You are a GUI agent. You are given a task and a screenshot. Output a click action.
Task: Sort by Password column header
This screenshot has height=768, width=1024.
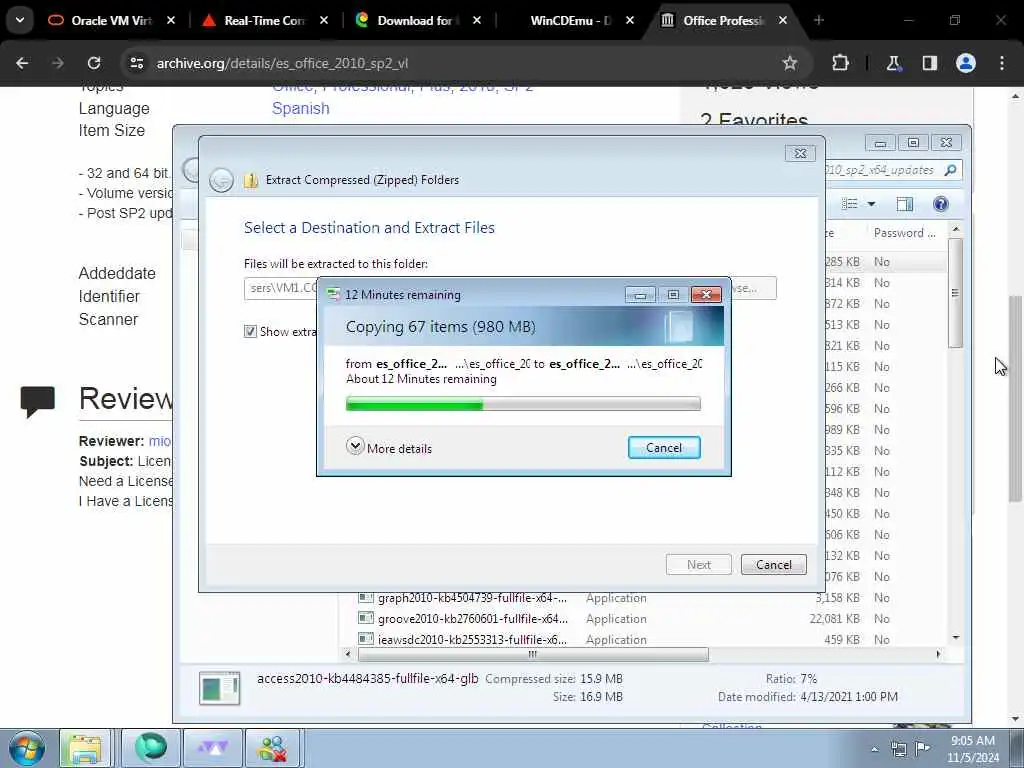(x=904, y=233)
